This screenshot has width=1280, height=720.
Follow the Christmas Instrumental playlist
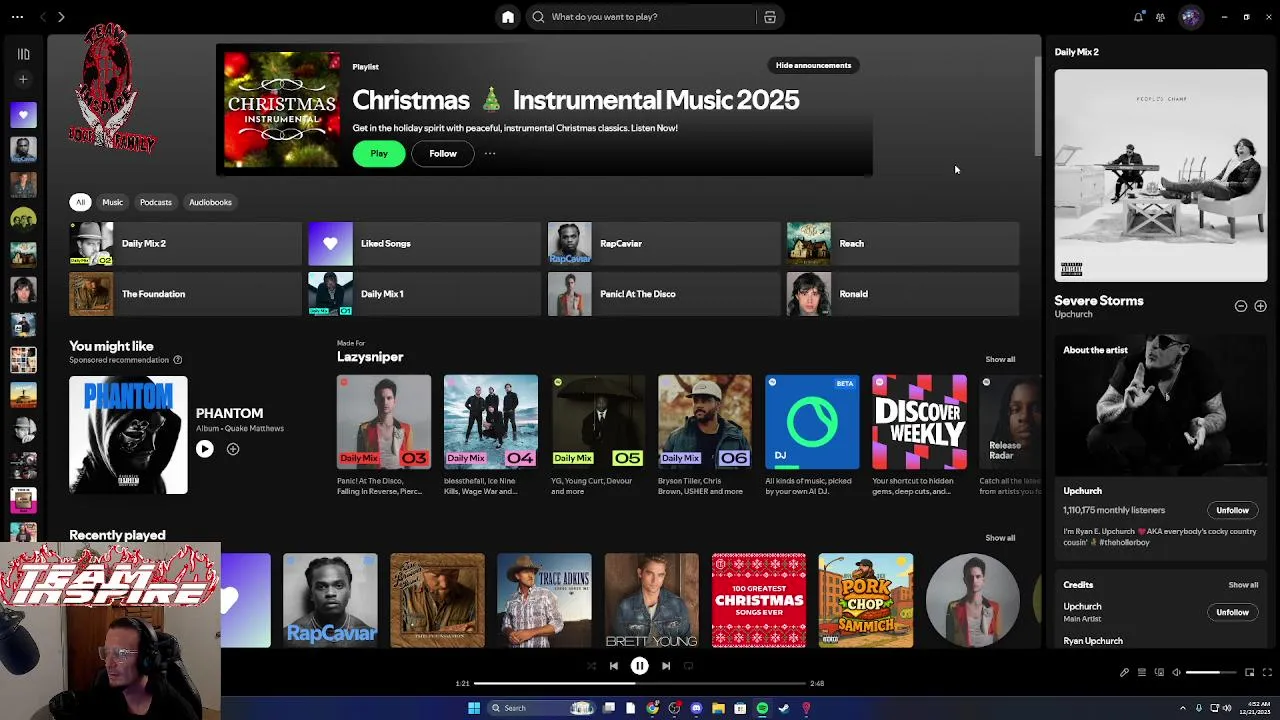click(x=443, y=153)
